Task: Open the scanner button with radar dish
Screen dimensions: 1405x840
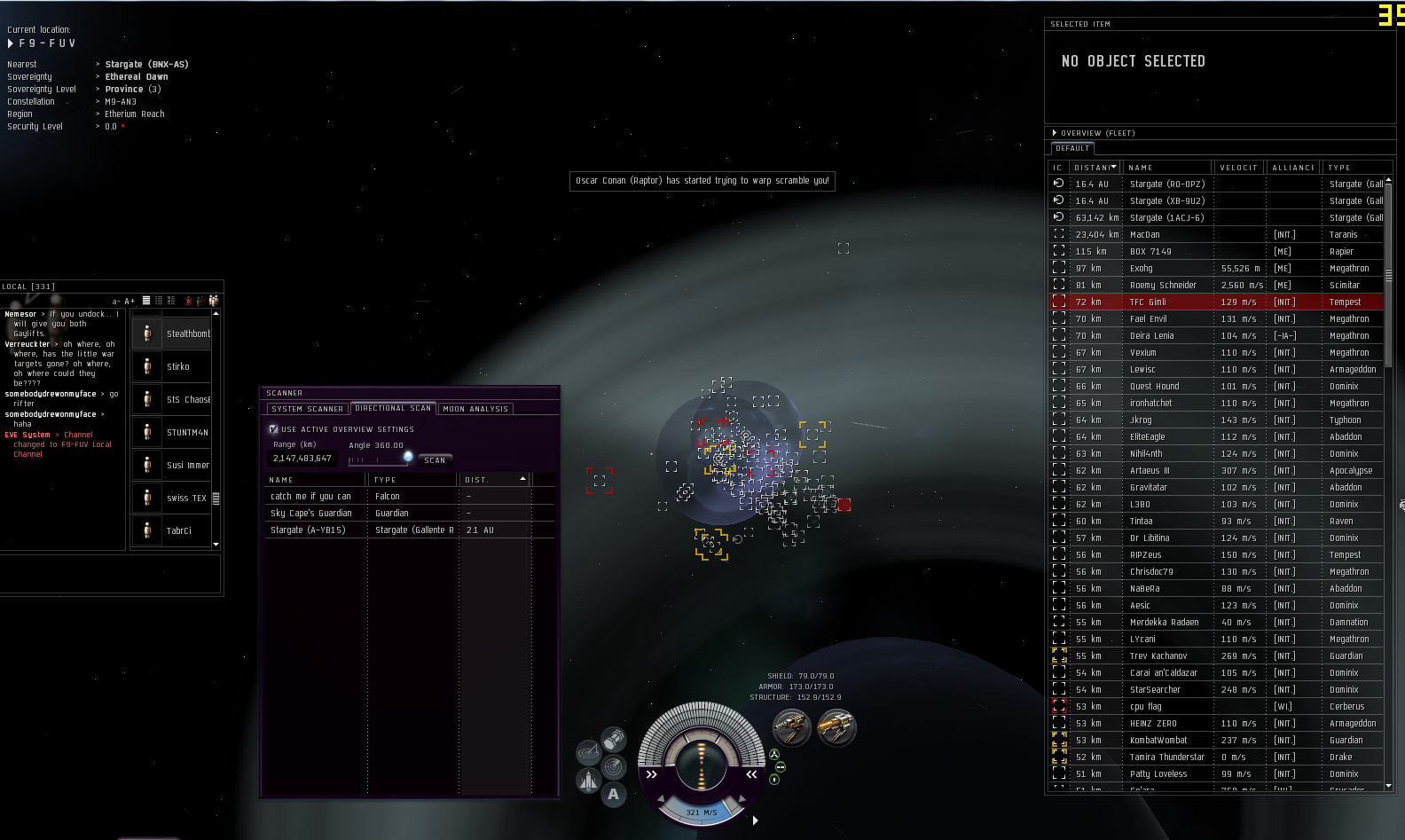Action: click(x=588, y=753)
